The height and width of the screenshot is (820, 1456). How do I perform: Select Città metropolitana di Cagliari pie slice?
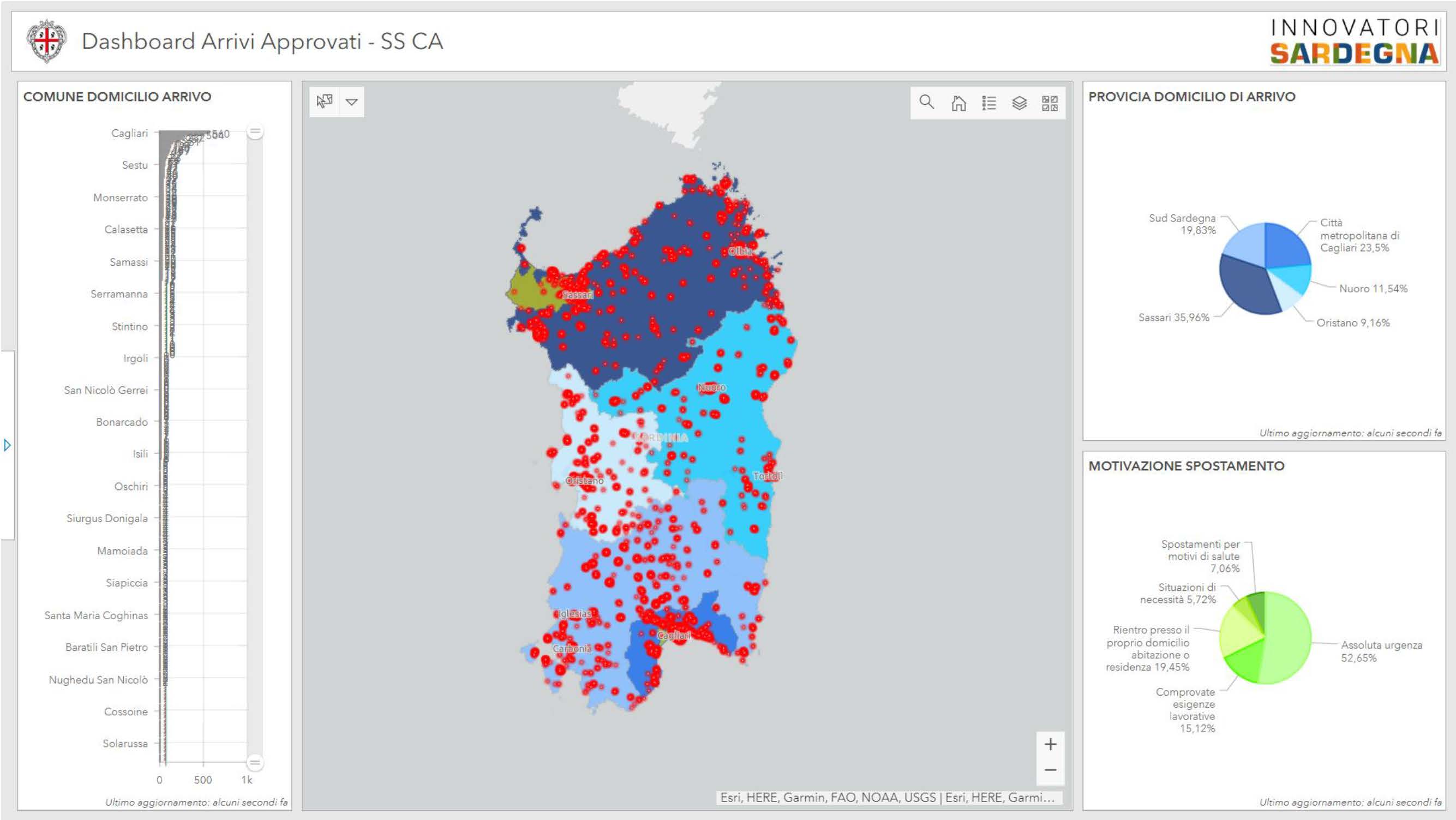[x=1286, y=246]
